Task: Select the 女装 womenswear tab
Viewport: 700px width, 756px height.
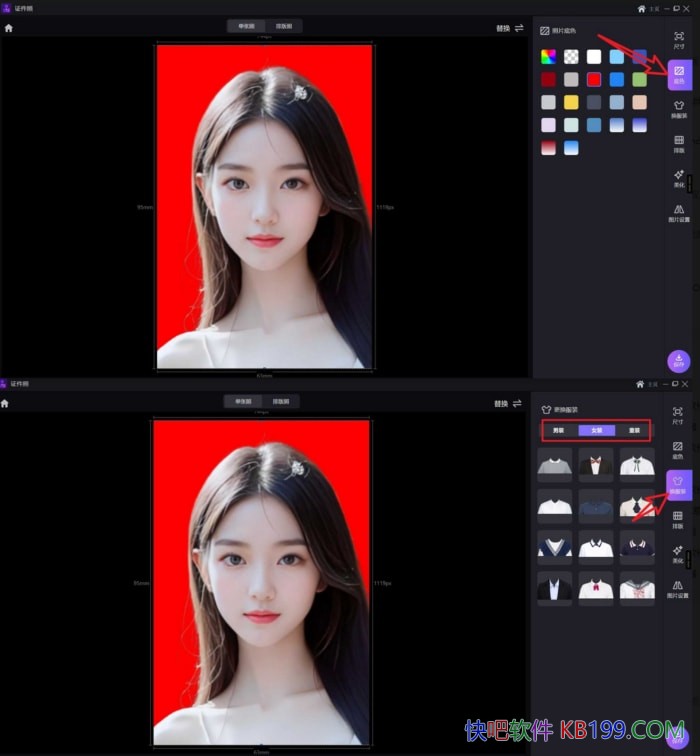Action: [x=597, y=430]
